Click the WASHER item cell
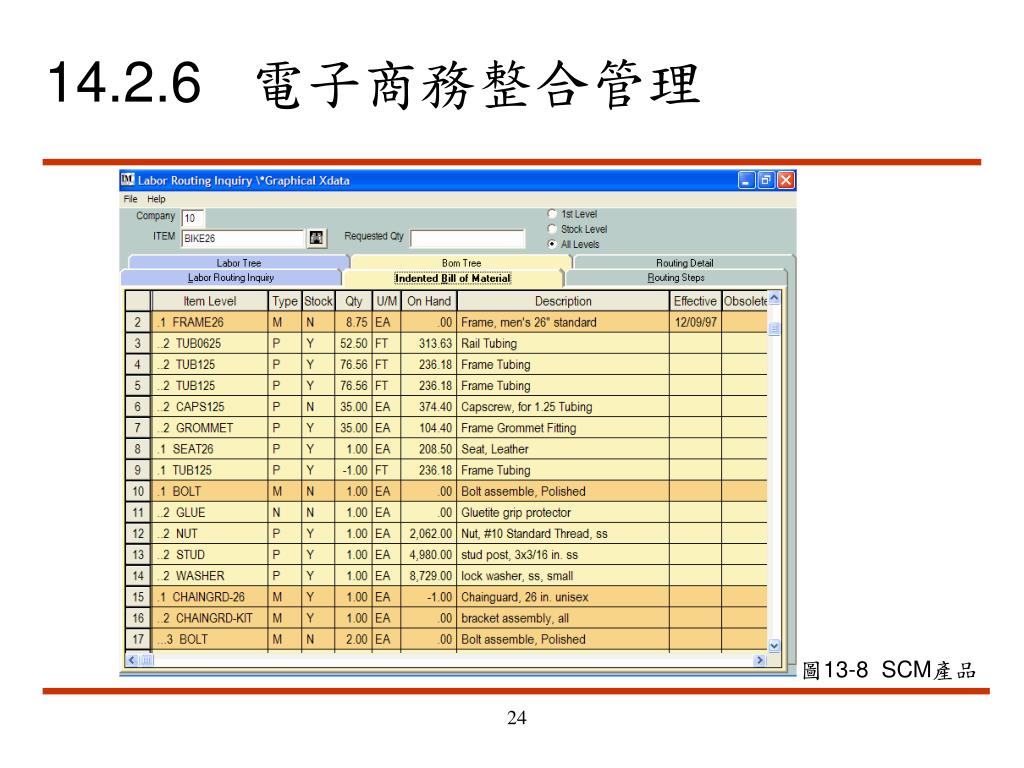The width and height of the screenshot is (1024, 768). 210,575
